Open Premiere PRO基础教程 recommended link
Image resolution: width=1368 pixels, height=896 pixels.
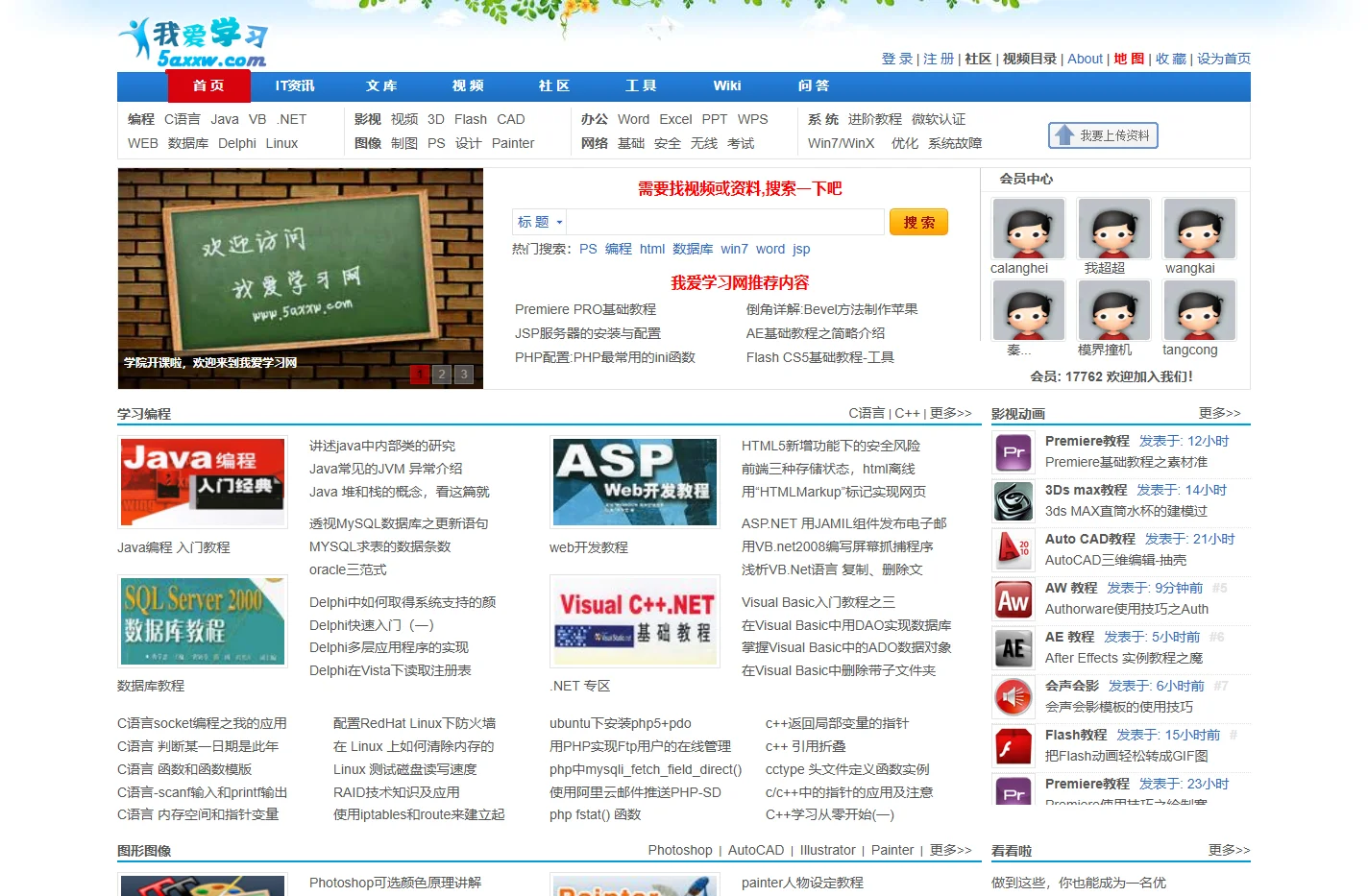point(585,309)
